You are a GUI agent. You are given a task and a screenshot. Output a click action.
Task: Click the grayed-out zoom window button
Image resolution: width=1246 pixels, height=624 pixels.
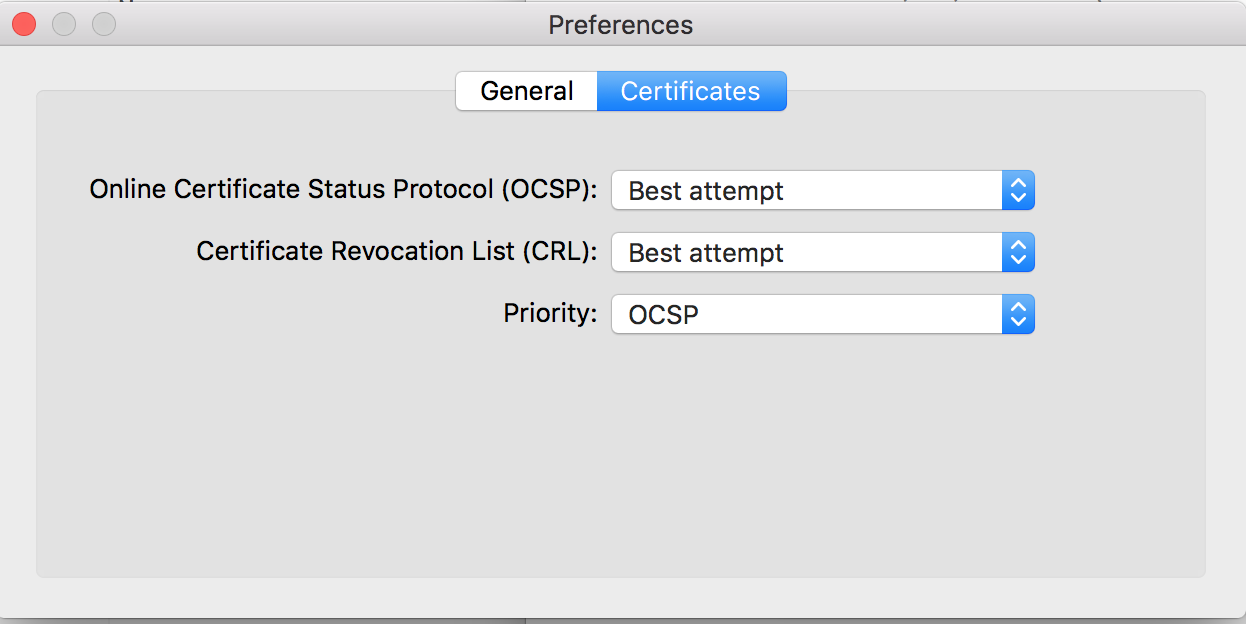click(104, 24)
